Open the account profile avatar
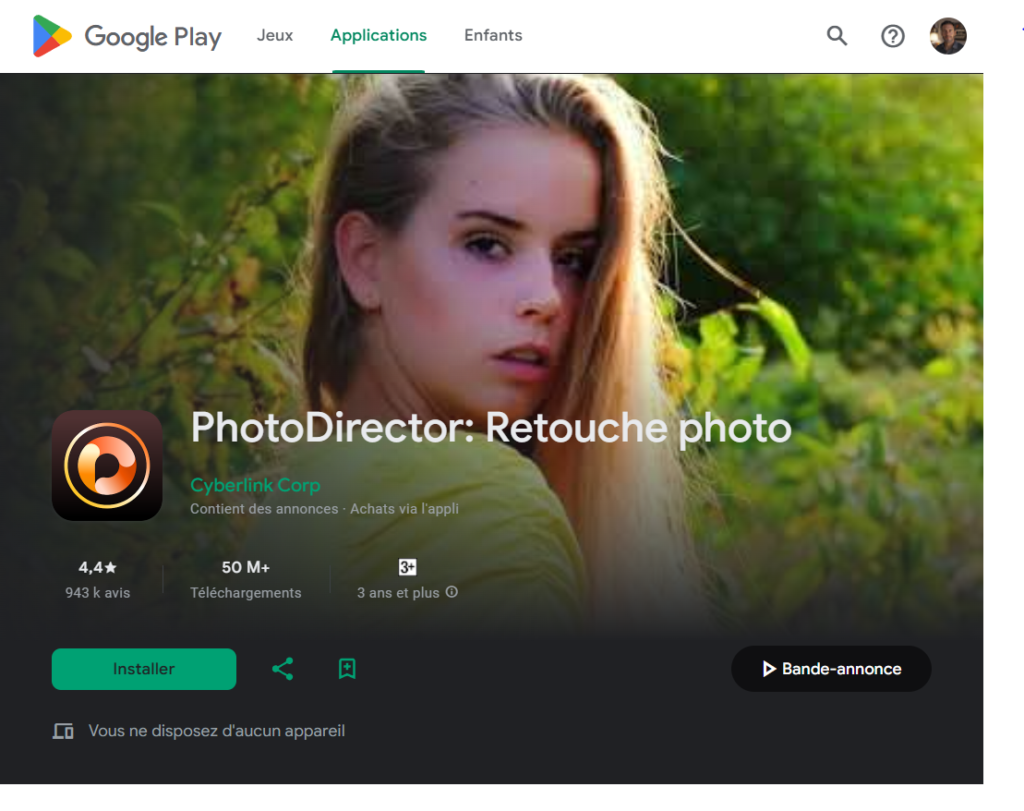This screenshot has width=1024, height=811. tap(948, 36)
